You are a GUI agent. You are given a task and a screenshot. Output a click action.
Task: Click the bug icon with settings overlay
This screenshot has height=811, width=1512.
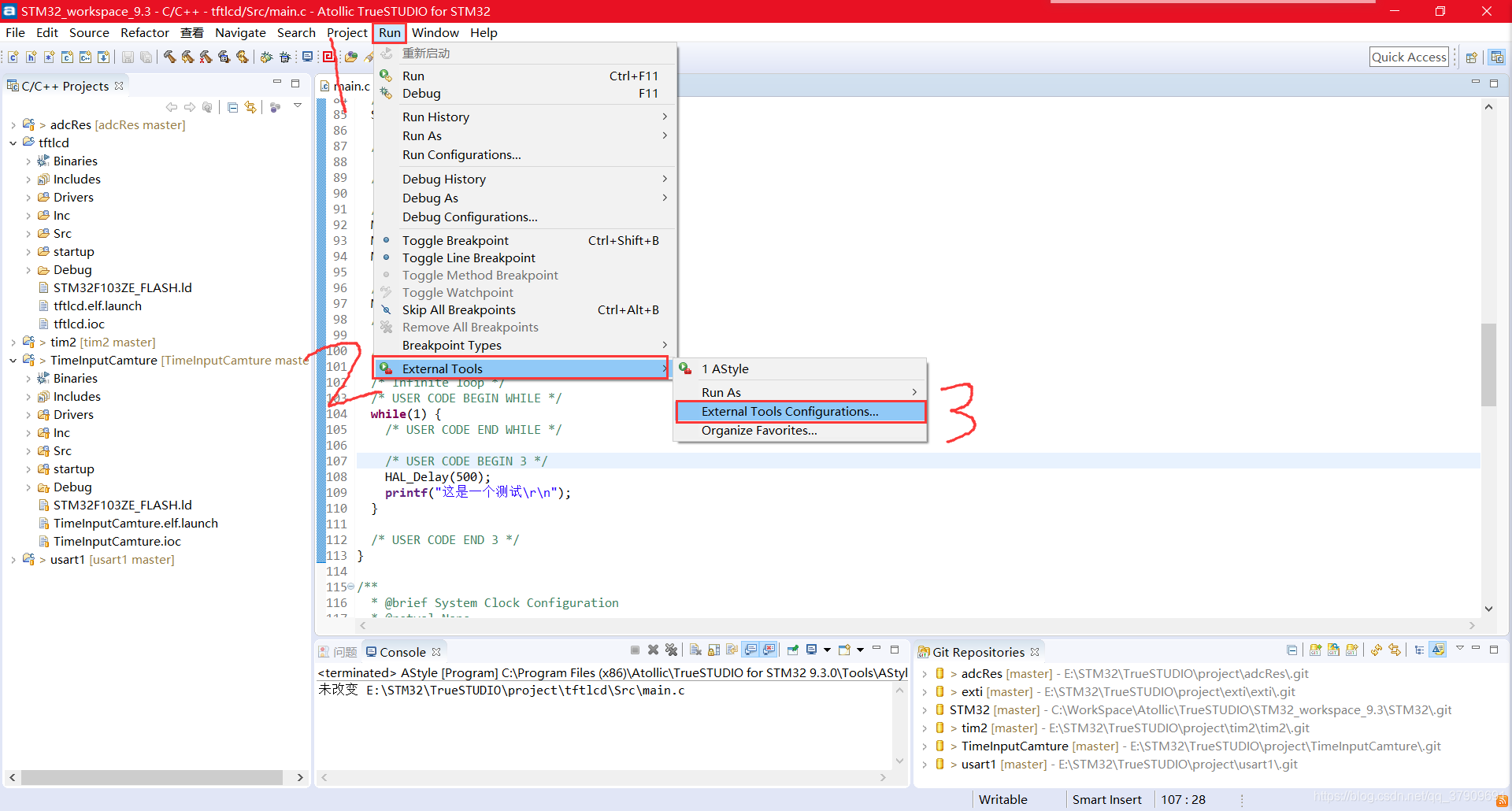[285, 57]
